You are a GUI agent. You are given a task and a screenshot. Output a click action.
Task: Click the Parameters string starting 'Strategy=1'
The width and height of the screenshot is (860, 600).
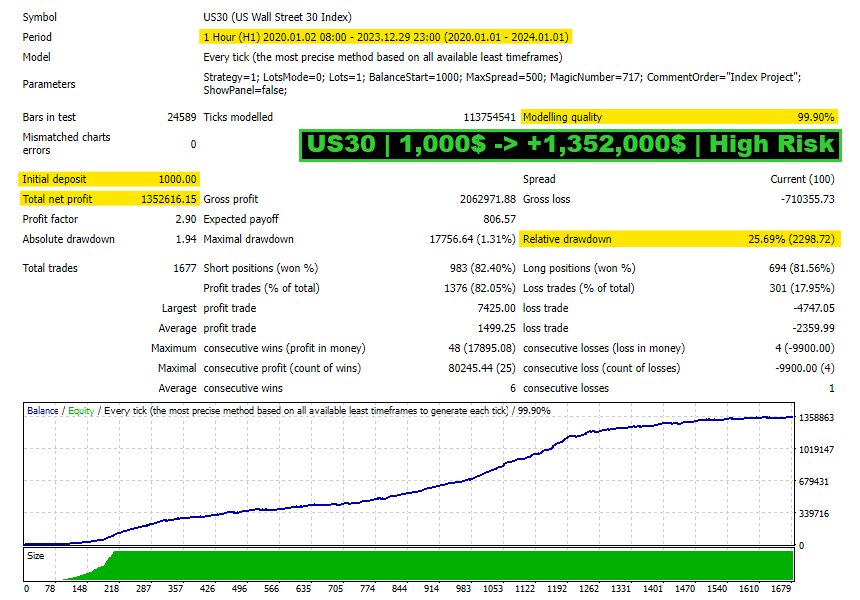[x=502, y=83]
